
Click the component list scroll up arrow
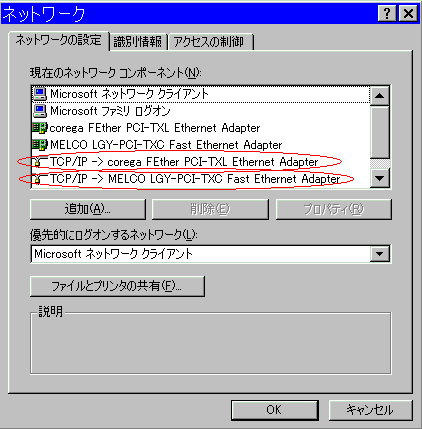[379, 96]
